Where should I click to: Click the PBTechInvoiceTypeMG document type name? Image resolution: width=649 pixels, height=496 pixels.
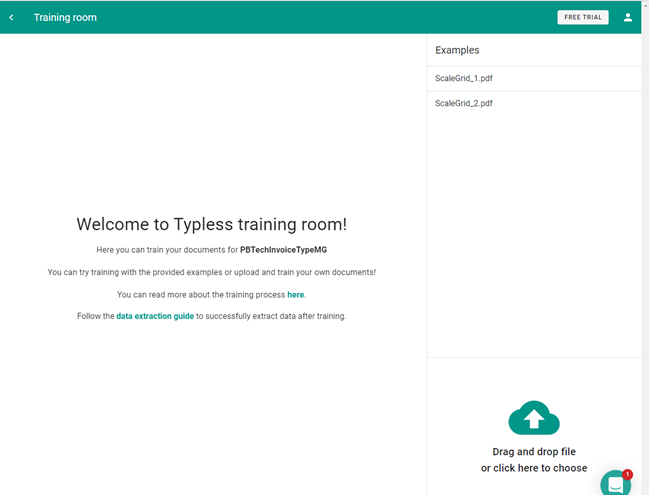[283, 250]
